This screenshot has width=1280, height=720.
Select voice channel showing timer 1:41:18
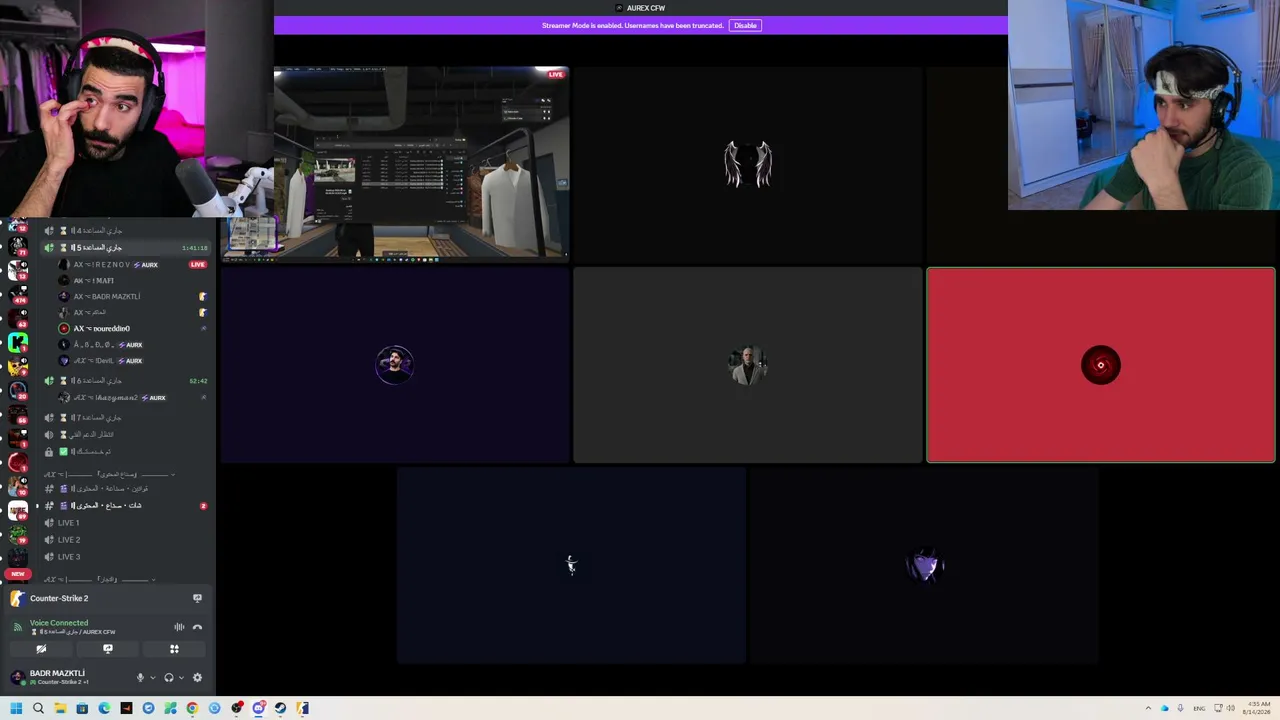pos(125,247)
